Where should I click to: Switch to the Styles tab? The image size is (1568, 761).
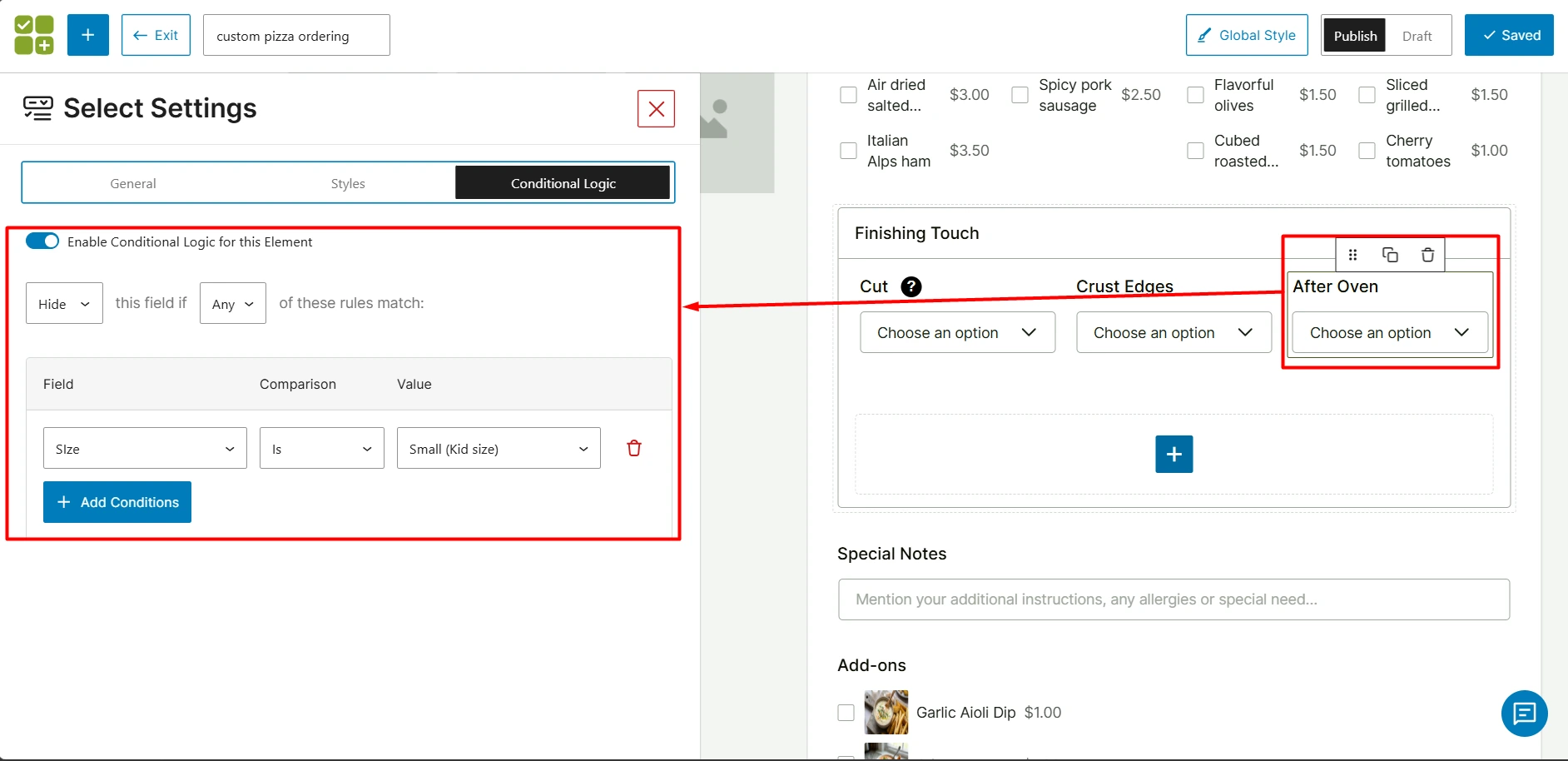pos(348,183)
